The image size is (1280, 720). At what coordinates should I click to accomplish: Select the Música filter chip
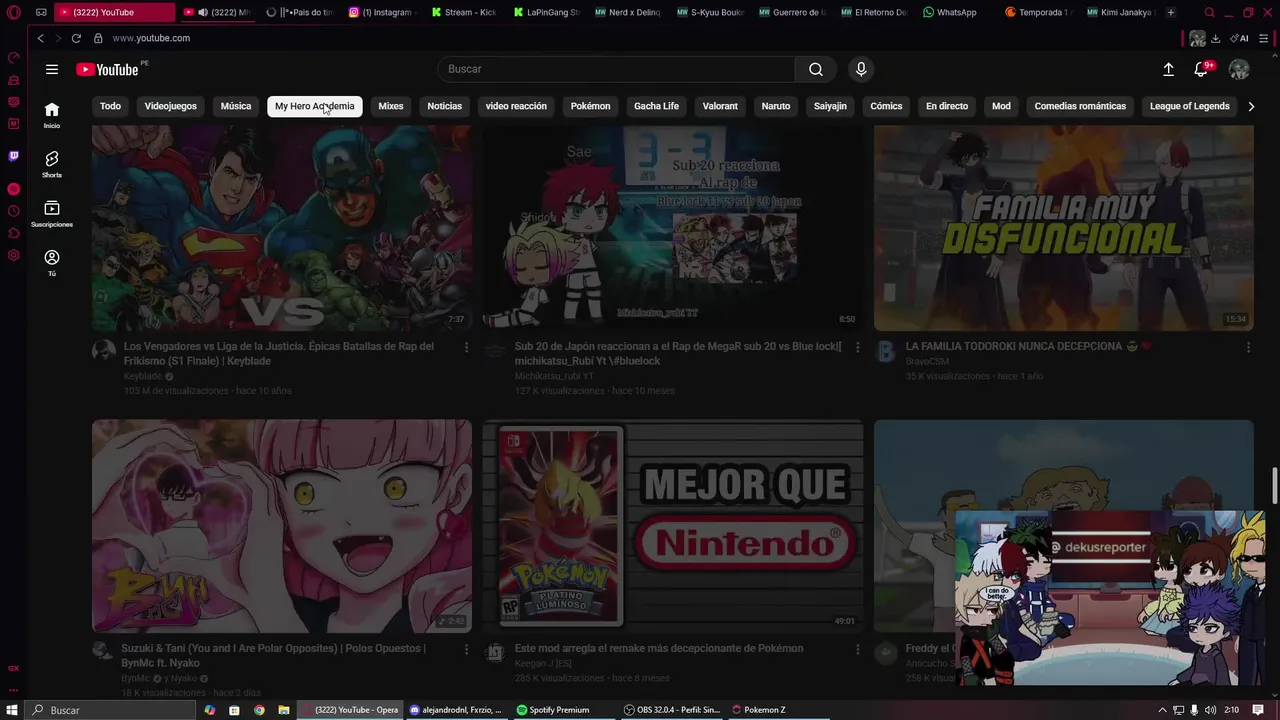(x=236, y=106)
